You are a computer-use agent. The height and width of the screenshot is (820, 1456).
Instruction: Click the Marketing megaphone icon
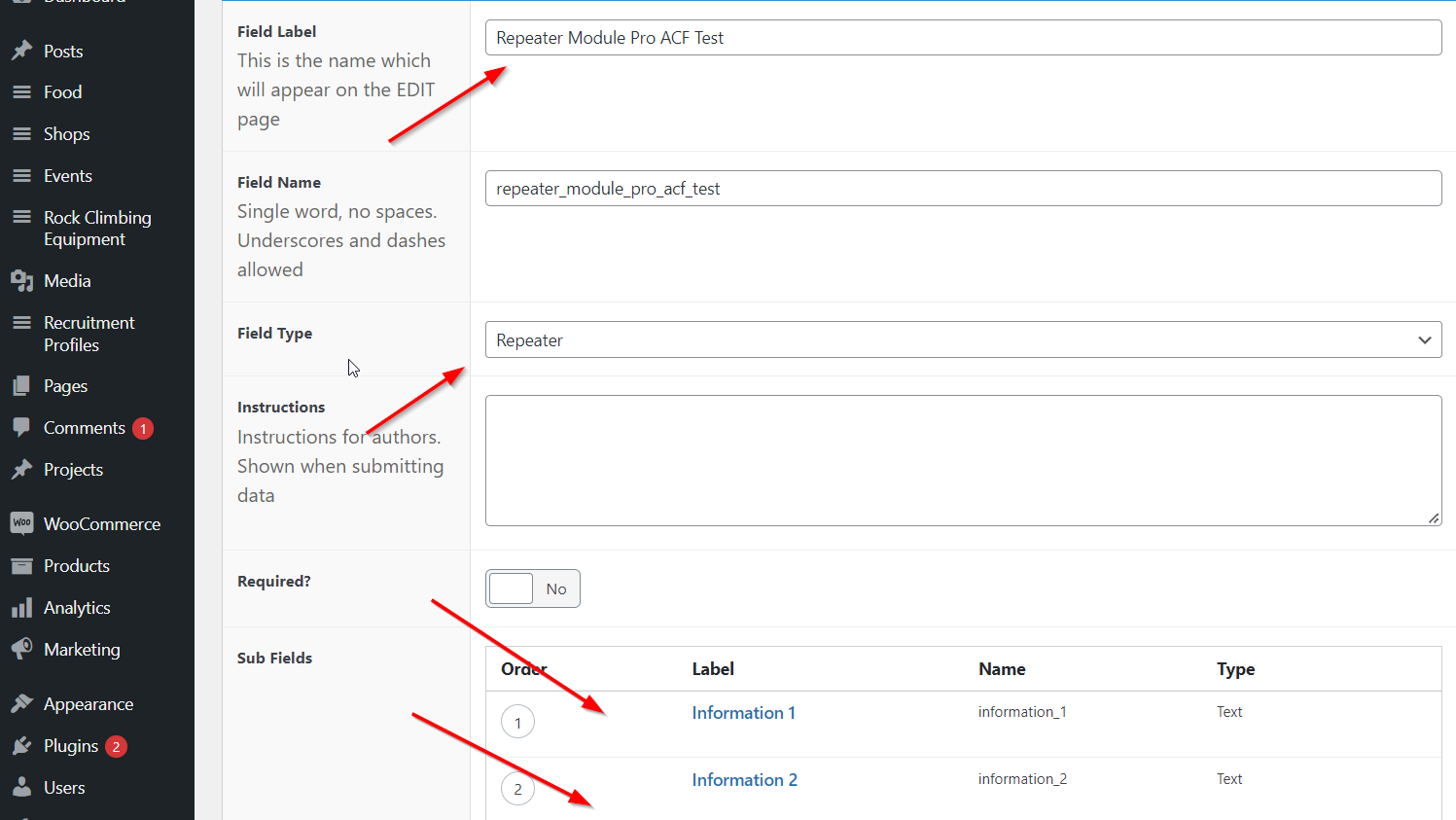point(21,649)
